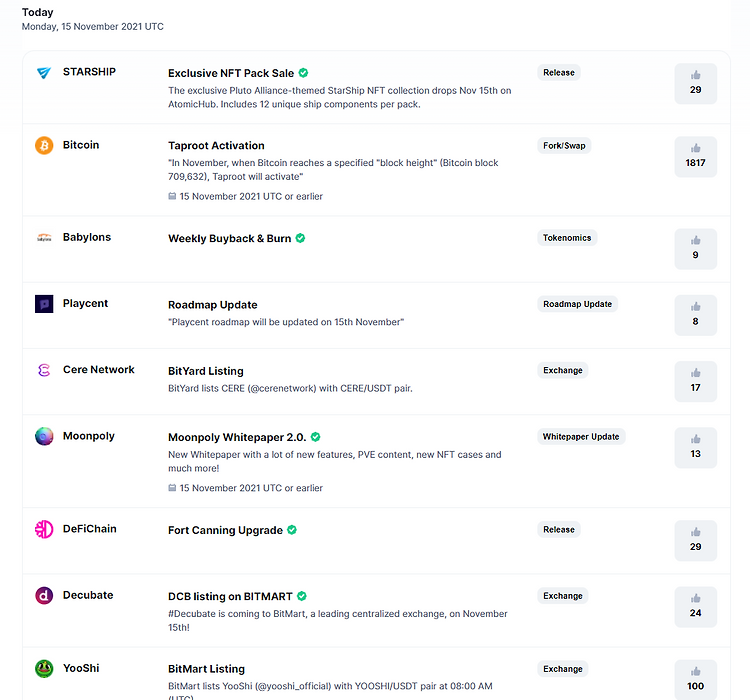This screenshot has height=700, width=750.
Task: Filter by DeFiChain's Release tag
Action: click(559, 530)
